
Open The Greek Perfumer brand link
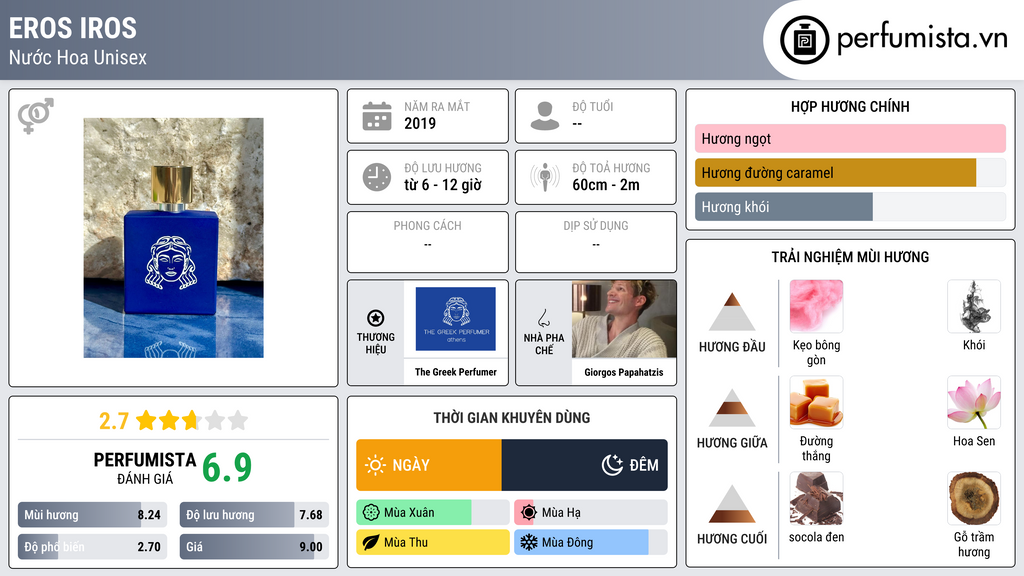pos(456,372)
